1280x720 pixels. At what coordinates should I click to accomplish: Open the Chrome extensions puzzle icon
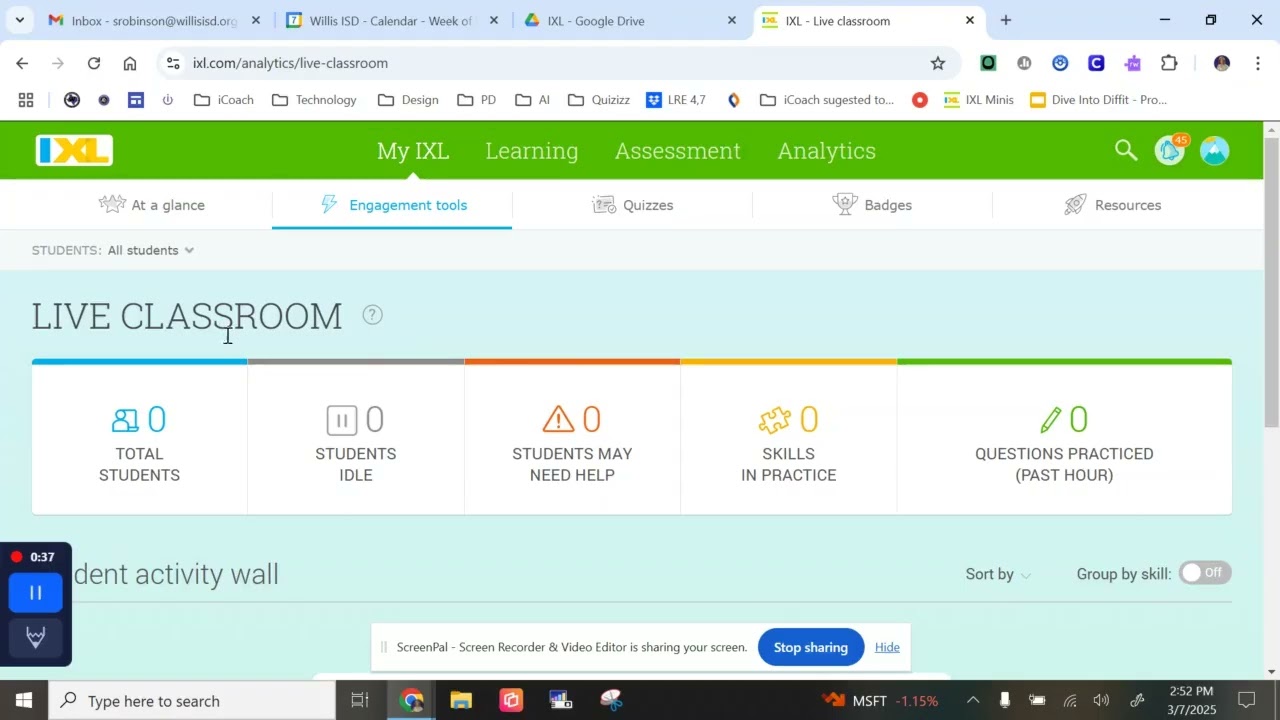[x=1169, y=63]
